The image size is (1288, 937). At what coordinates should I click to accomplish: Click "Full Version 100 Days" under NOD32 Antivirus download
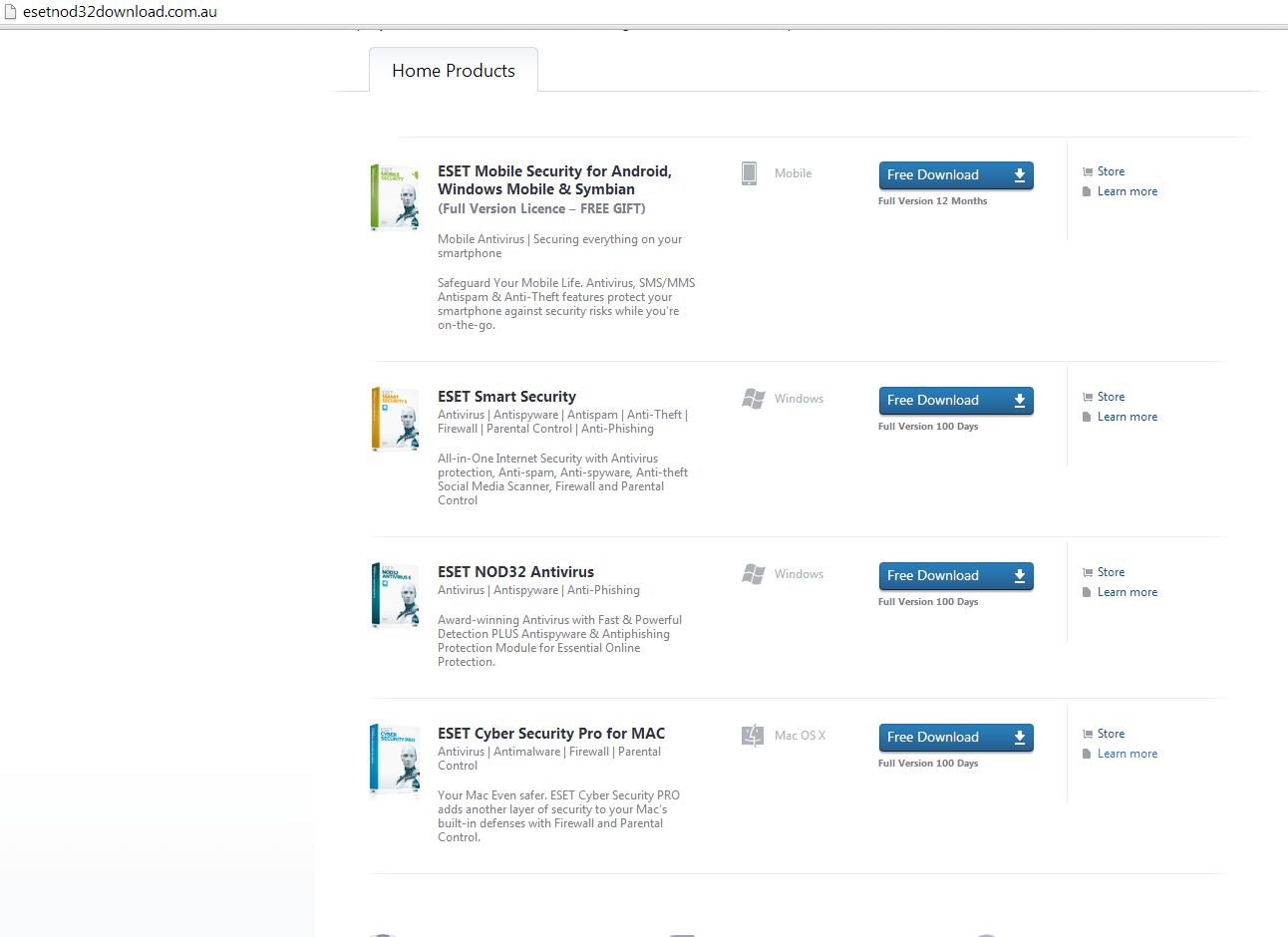tap(928, 602)
